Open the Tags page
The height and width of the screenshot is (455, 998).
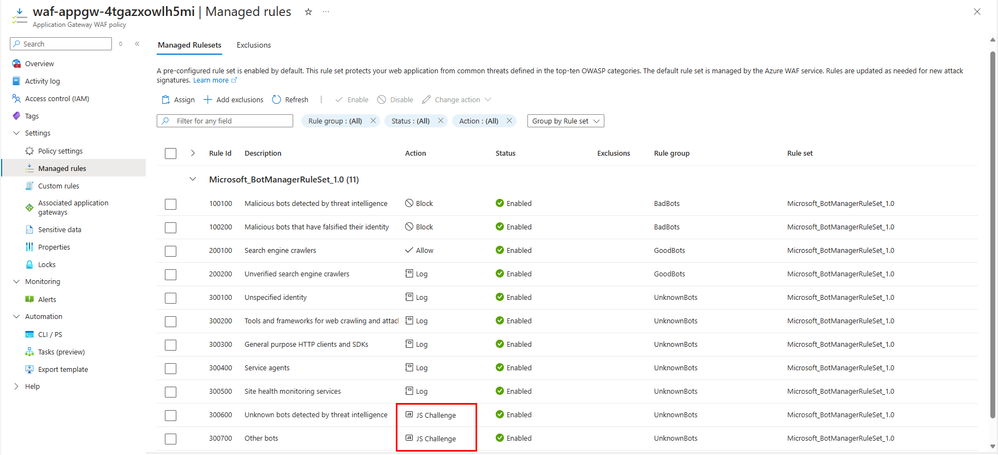pos(32,116)
